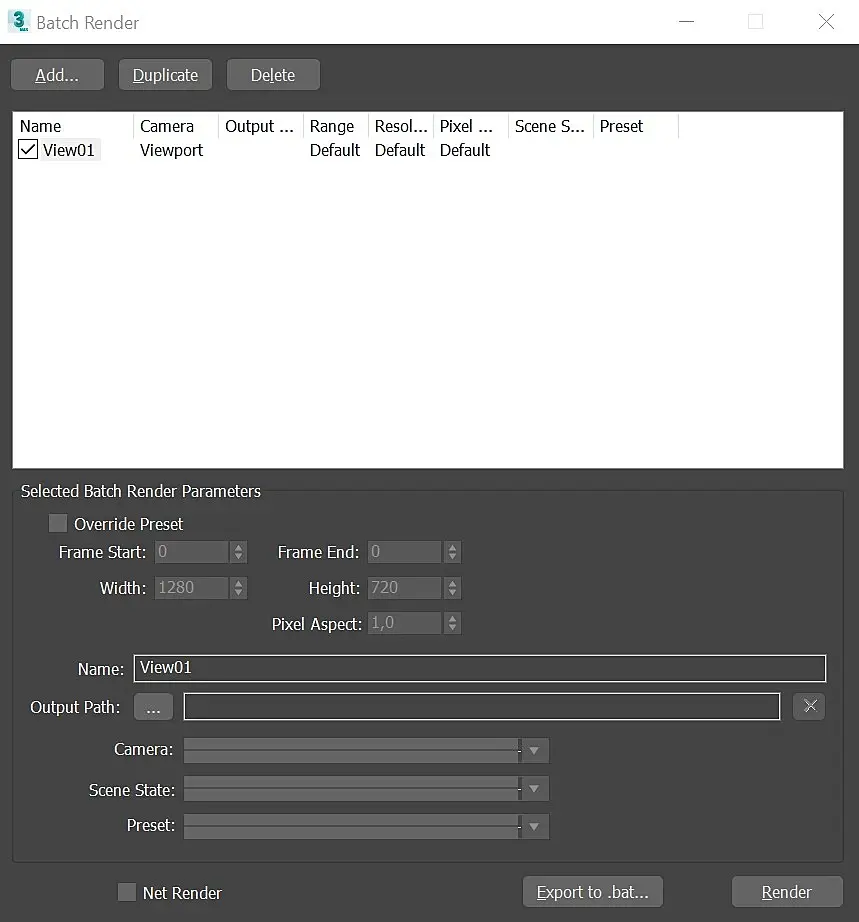Click the Frame Start spinner arrows

coord(238,552)
